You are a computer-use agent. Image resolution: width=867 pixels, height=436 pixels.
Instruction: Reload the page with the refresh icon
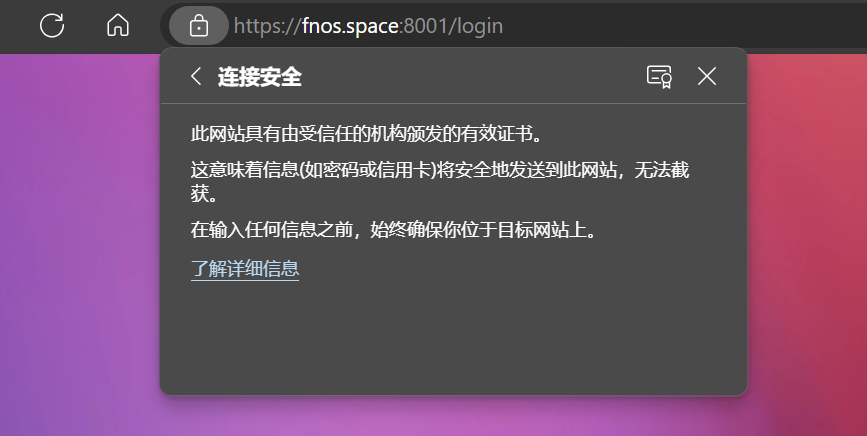pos(52,25)
